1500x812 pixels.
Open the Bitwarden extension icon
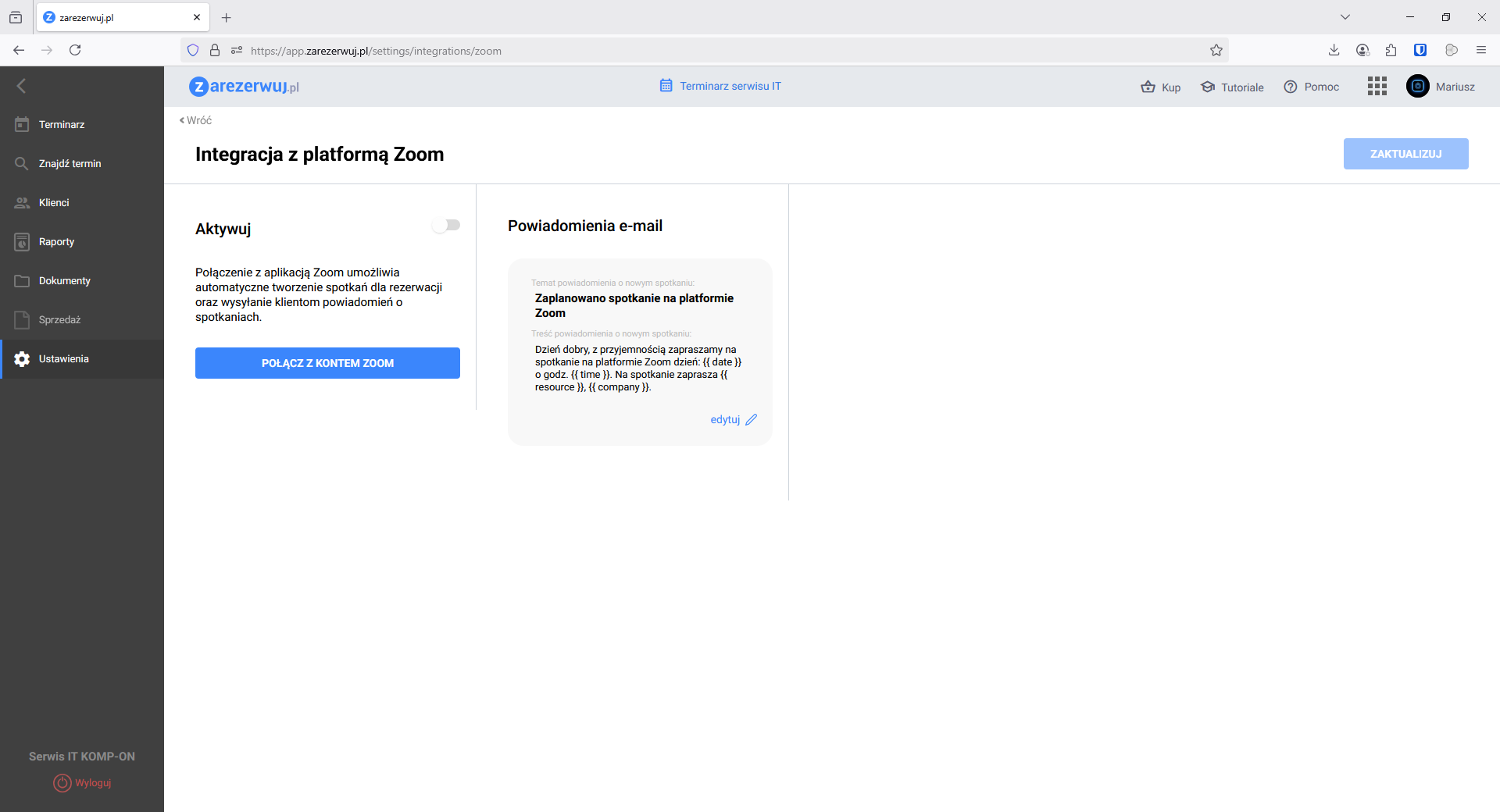(1420, 50)
